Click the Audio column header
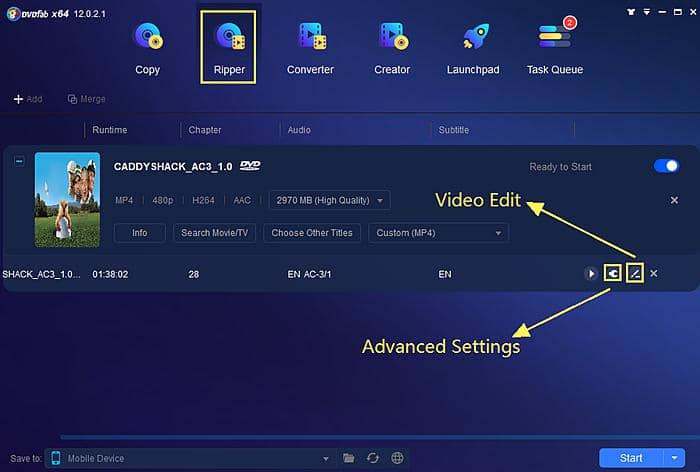This screenshot has height=472, width=700. click(299, 130)
